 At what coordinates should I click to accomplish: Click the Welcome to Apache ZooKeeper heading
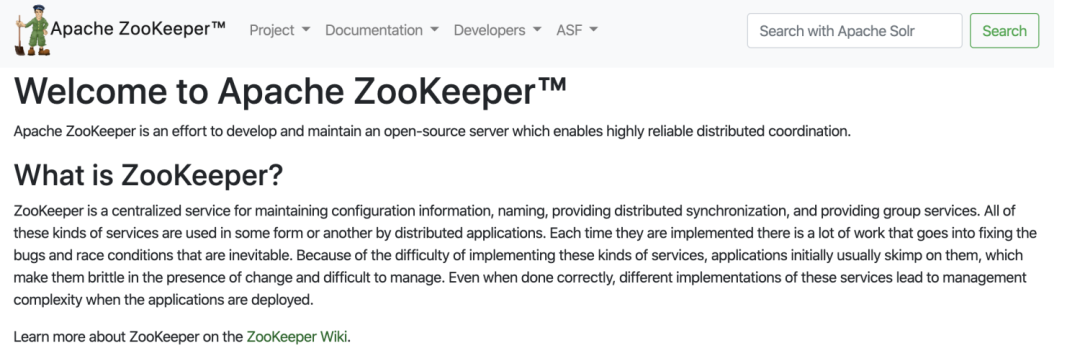(290, 92)
